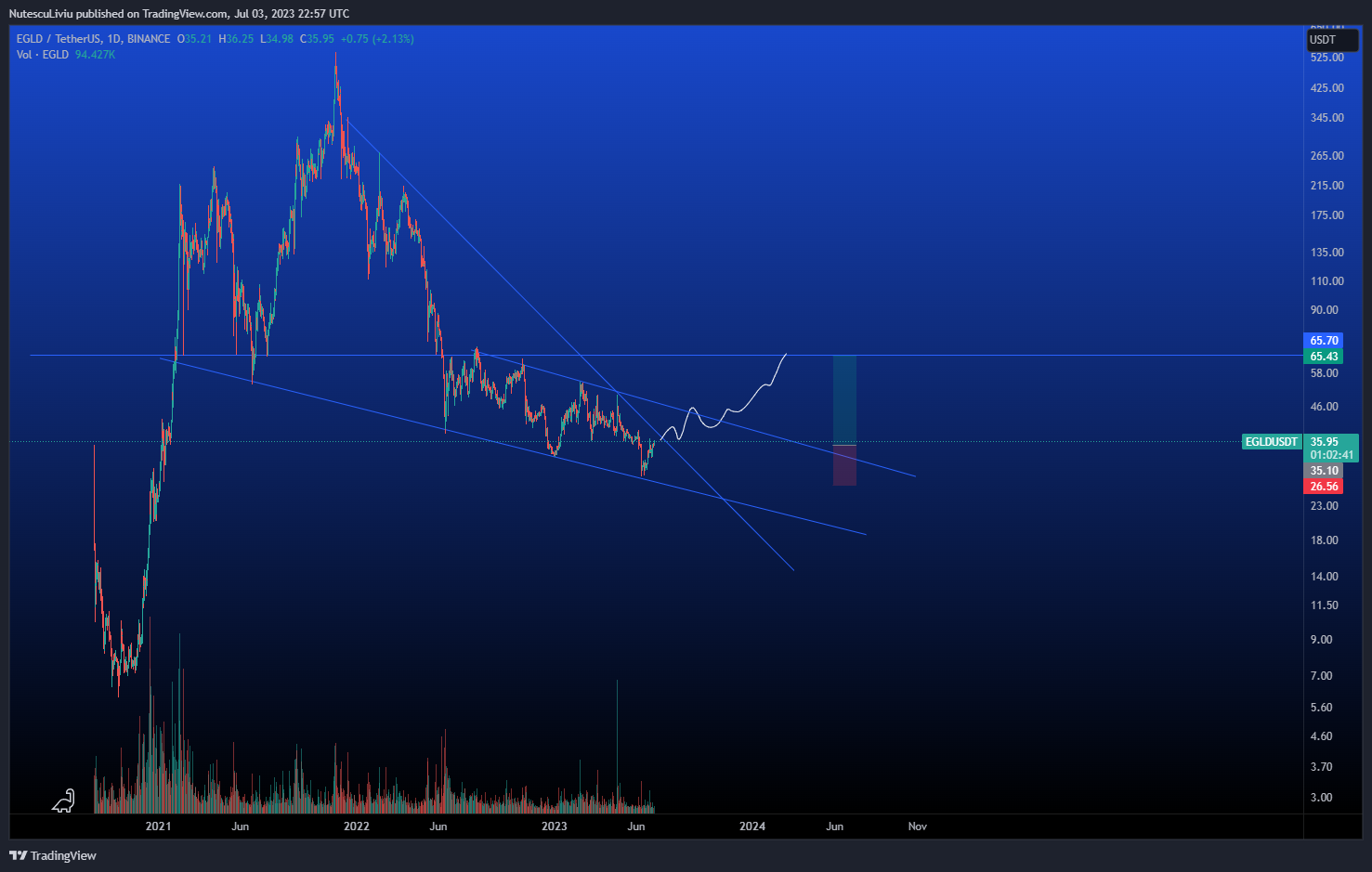Click the 9.00 price axis label
Viewport: 1372px width, 872px height.
pyautogui.click(x=1321, y=640)
